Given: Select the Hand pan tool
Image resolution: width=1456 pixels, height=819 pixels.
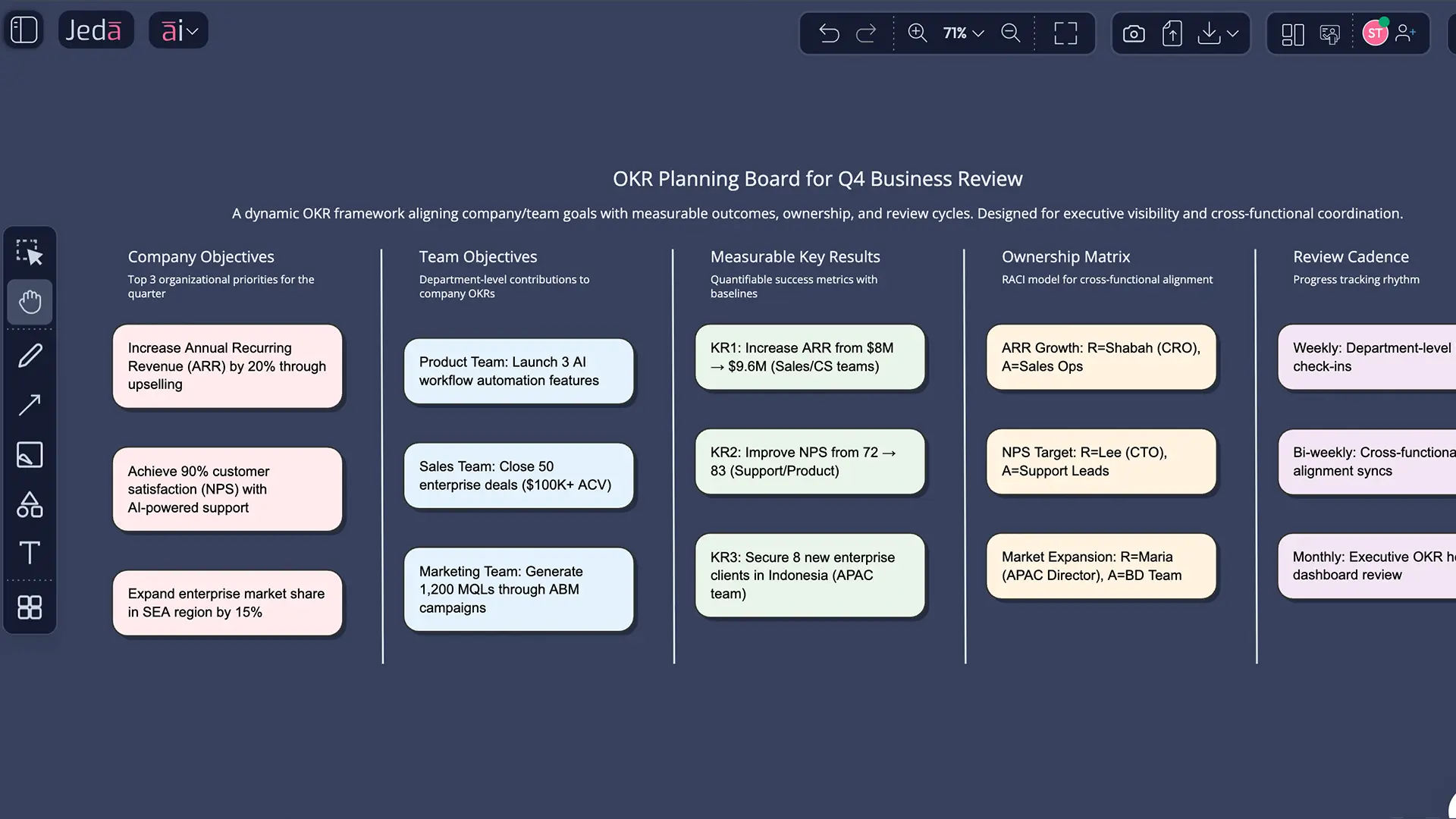Looking at the screenshot, I should tap(30, 302).
